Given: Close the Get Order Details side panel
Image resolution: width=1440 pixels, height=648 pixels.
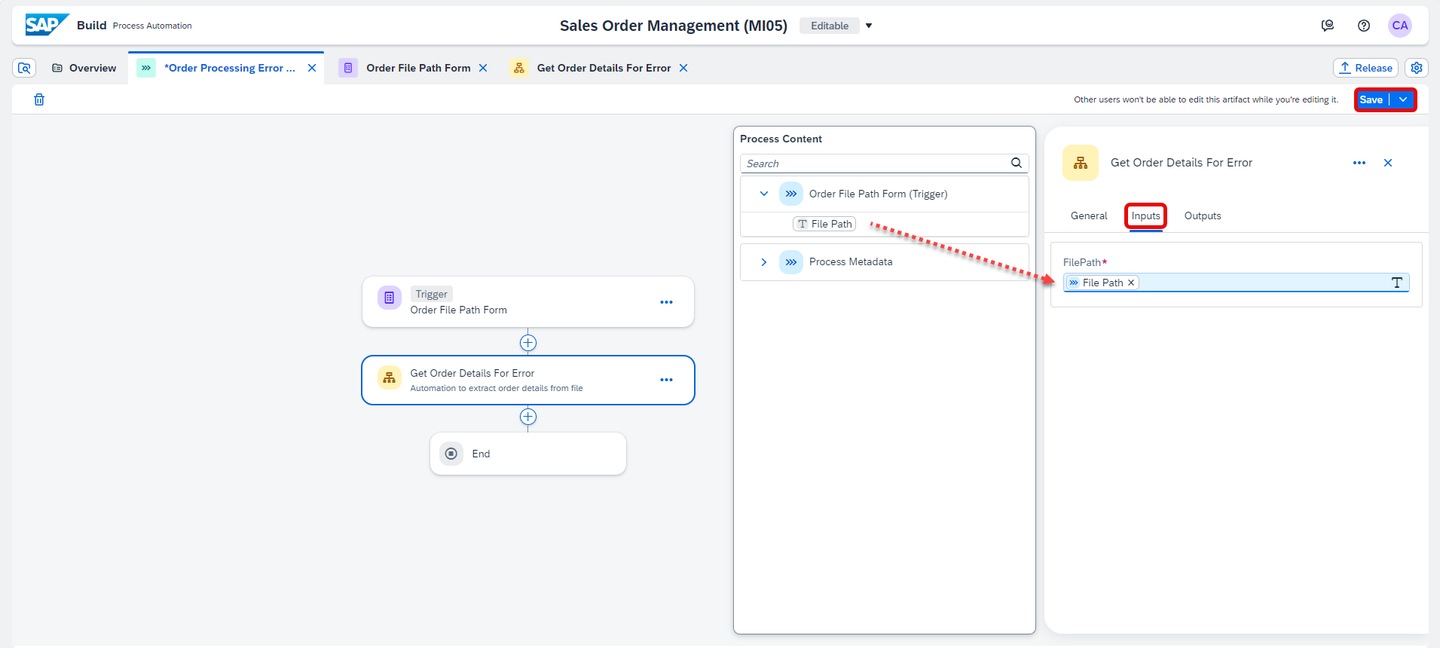Looking at the screenshot, I should pyautogui.click(x=1388, y=162).
